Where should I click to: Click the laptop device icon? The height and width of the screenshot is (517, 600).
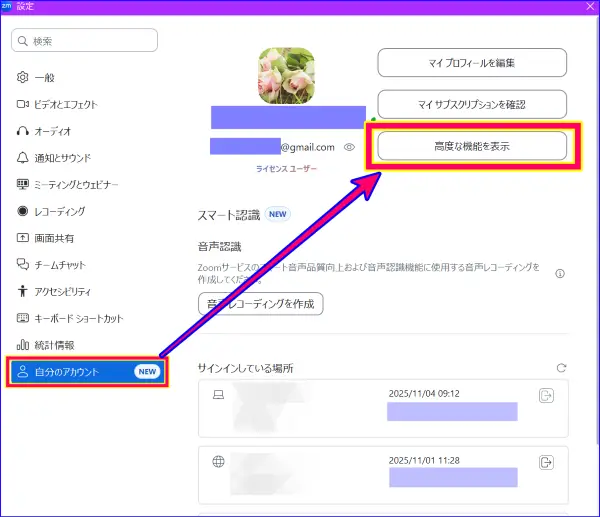[218, 395]
